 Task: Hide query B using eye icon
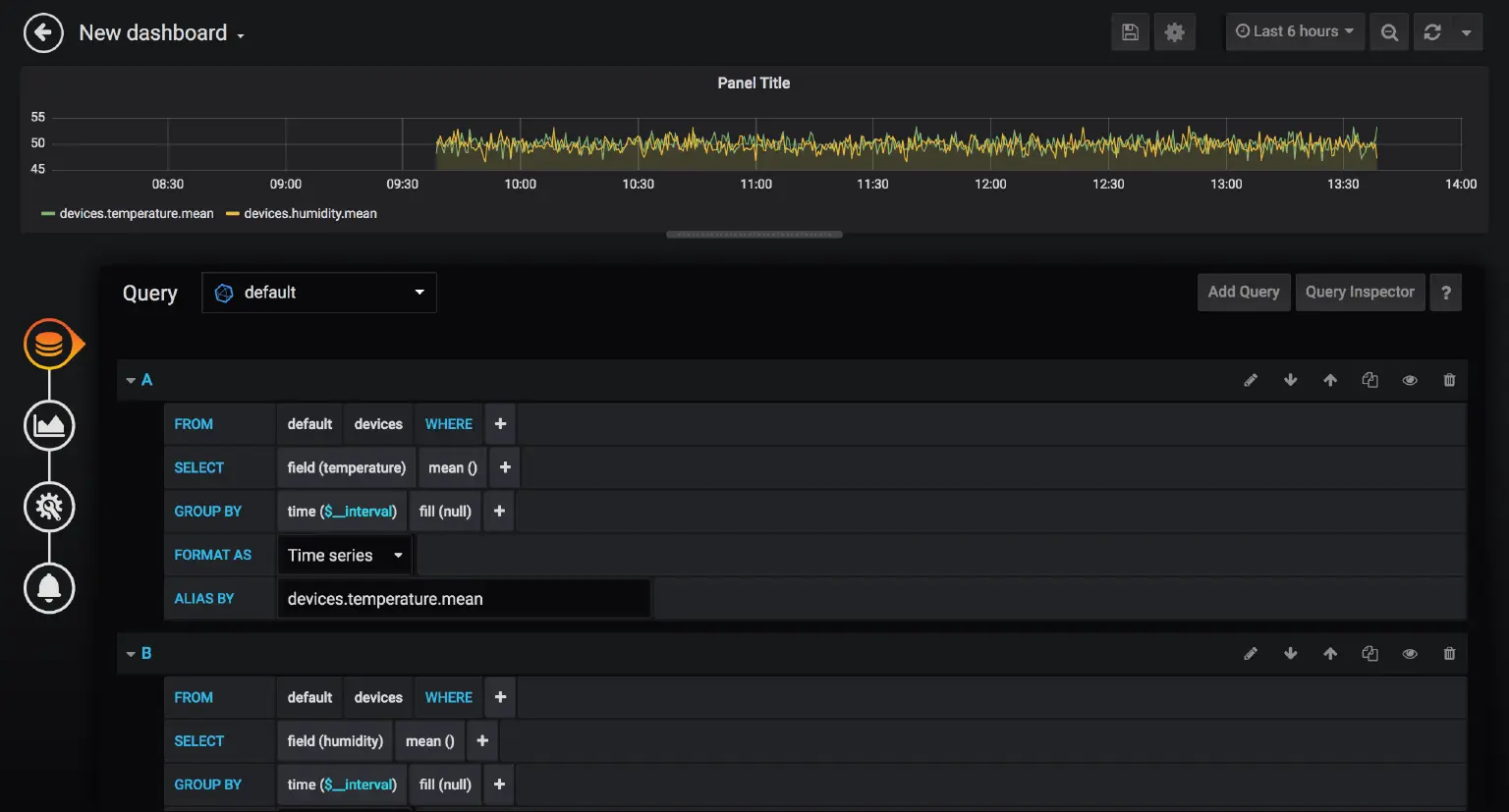[1410, 654]
